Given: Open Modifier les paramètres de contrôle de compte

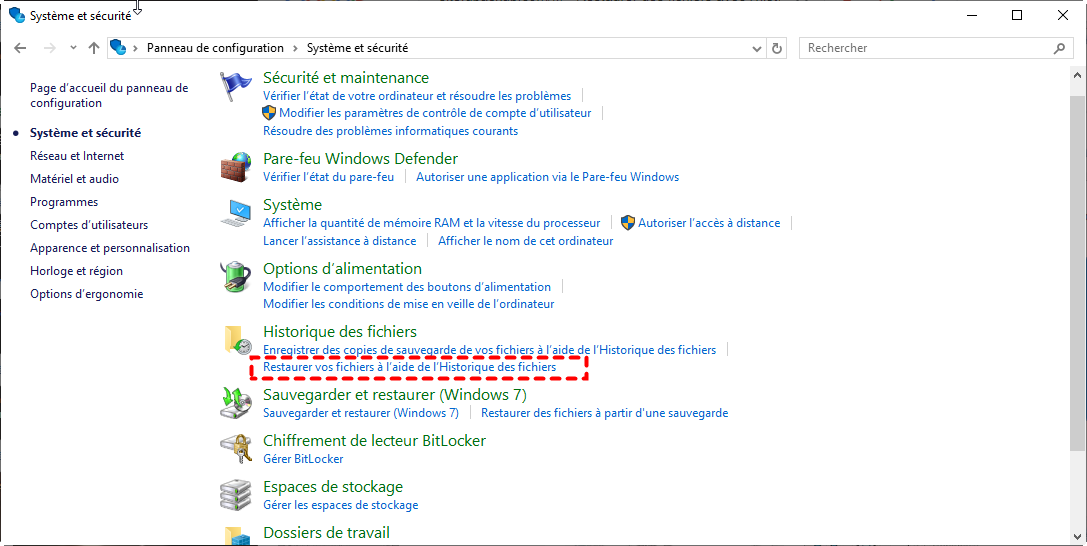Looking at the screenshot, I should [x=435, y=113].
